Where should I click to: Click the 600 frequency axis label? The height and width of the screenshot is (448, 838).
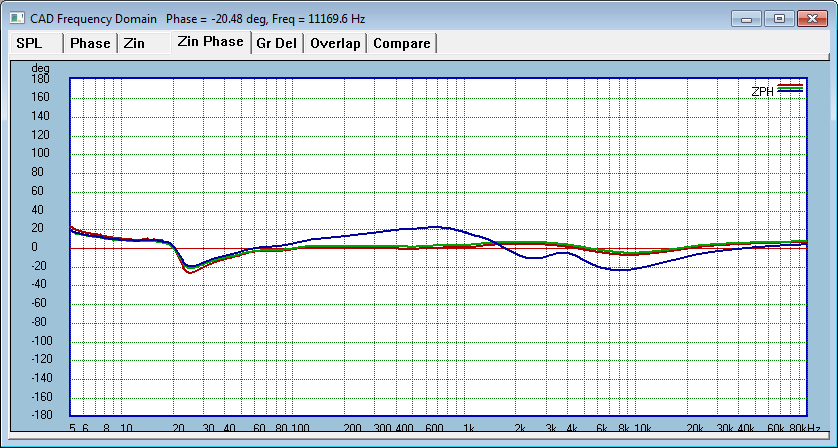434,428
